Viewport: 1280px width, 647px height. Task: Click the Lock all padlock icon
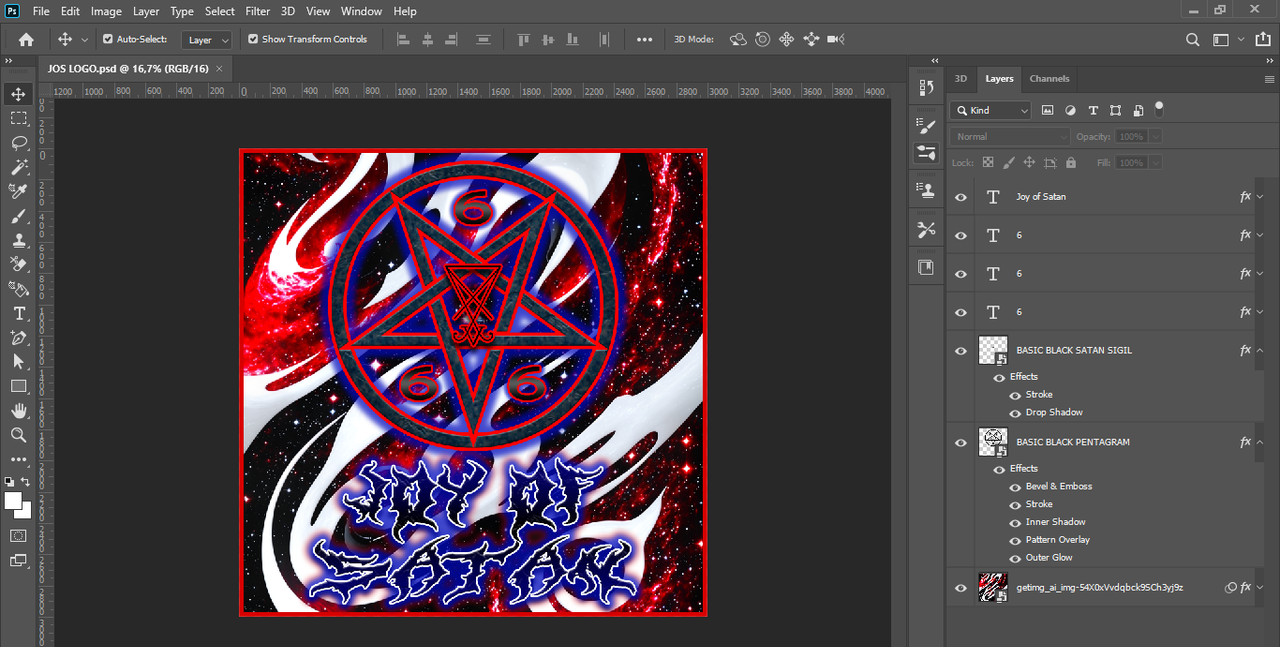[1071, 162]
